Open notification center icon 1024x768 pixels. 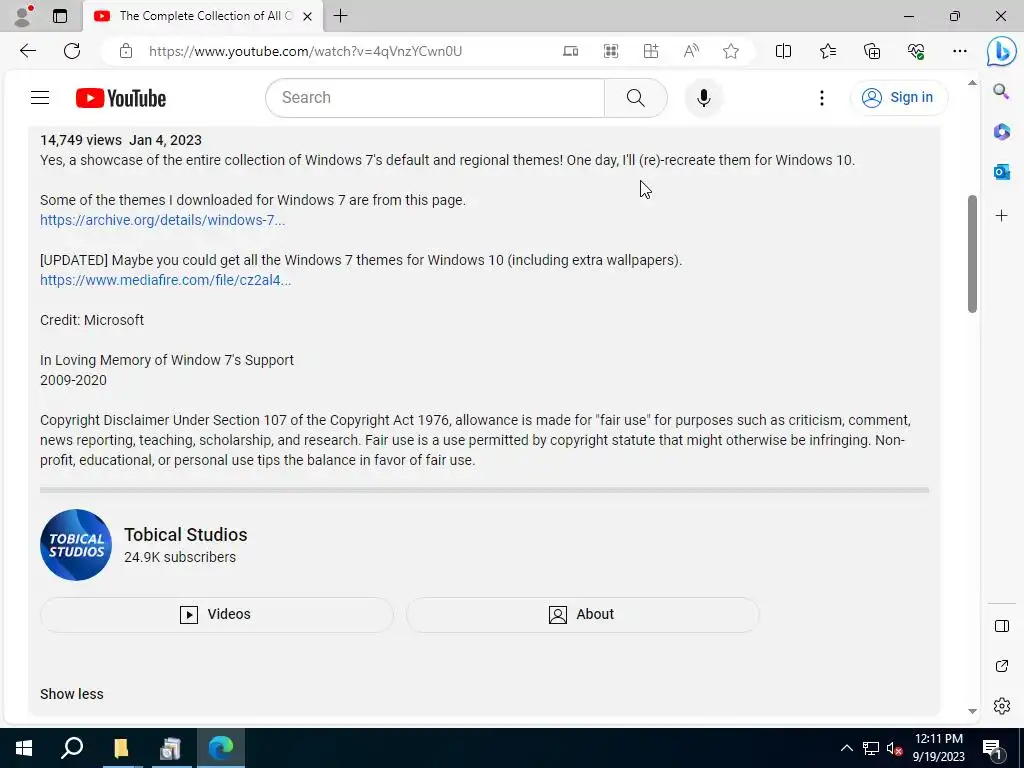point(992,748)
